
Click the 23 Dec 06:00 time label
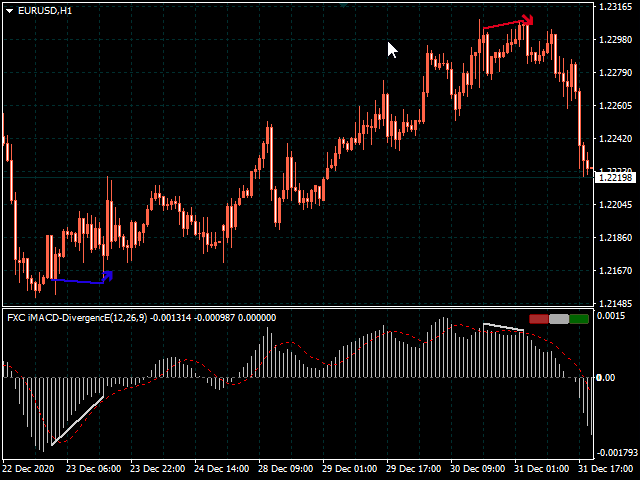93,469
